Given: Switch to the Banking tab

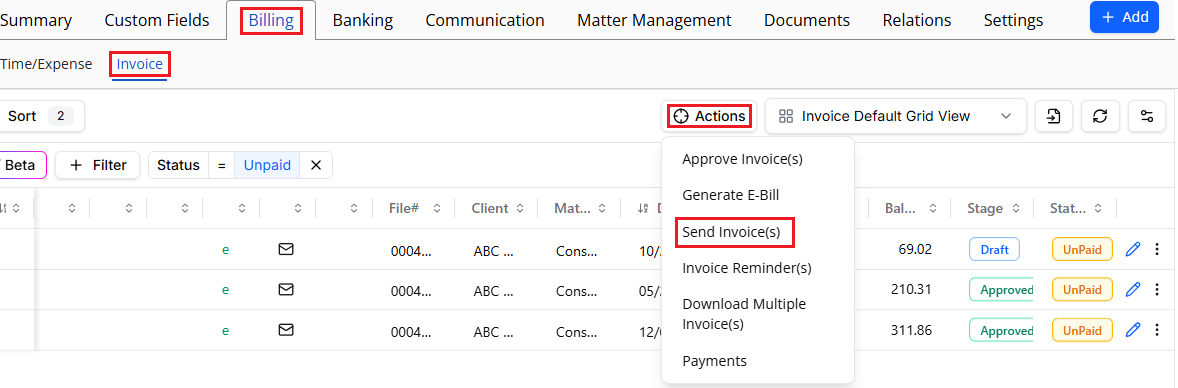Looking at the screenshot, I should tap(363, 20).
